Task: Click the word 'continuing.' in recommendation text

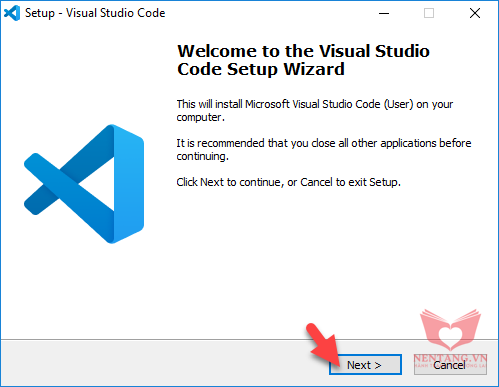Action: click(x=203, y=156)
